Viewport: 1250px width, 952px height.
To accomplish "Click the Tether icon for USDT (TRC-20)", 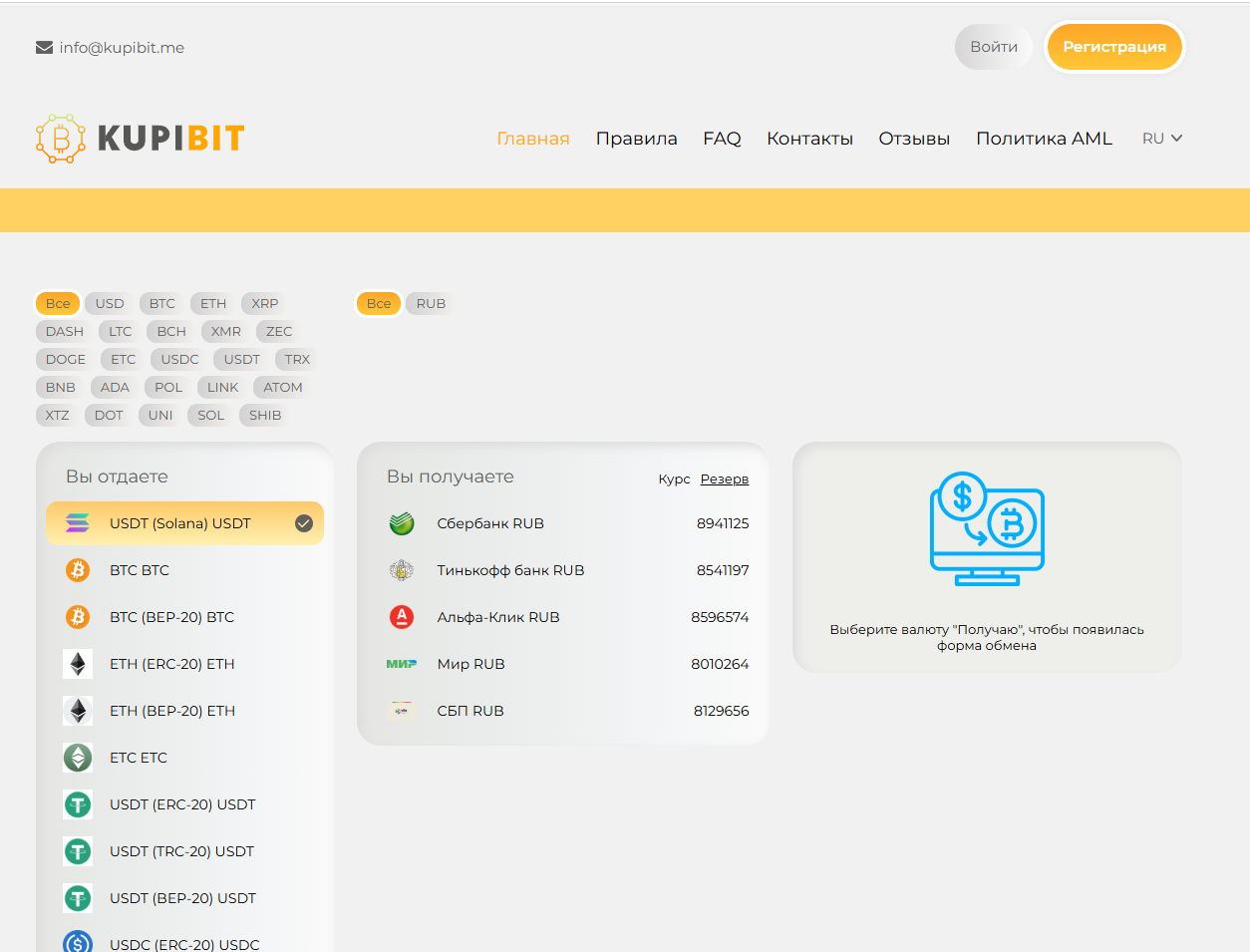I will click(x=78, y=851).
